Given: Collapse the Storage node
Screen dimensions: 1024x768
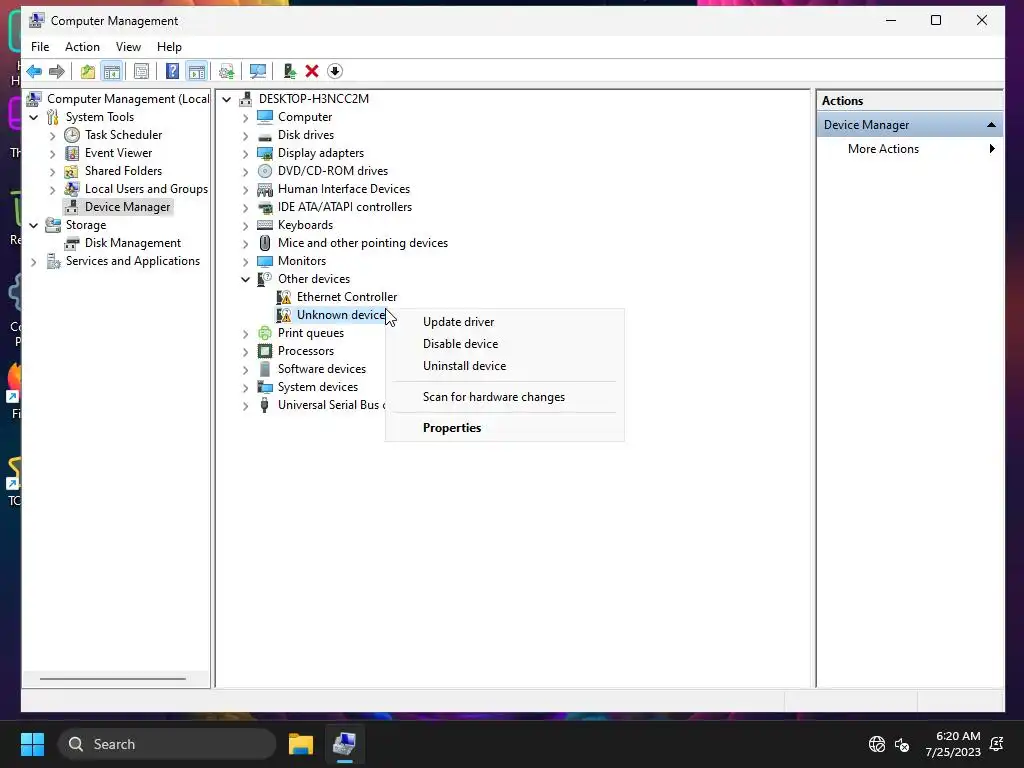Looking at the screenshot, I should (34, 225).
